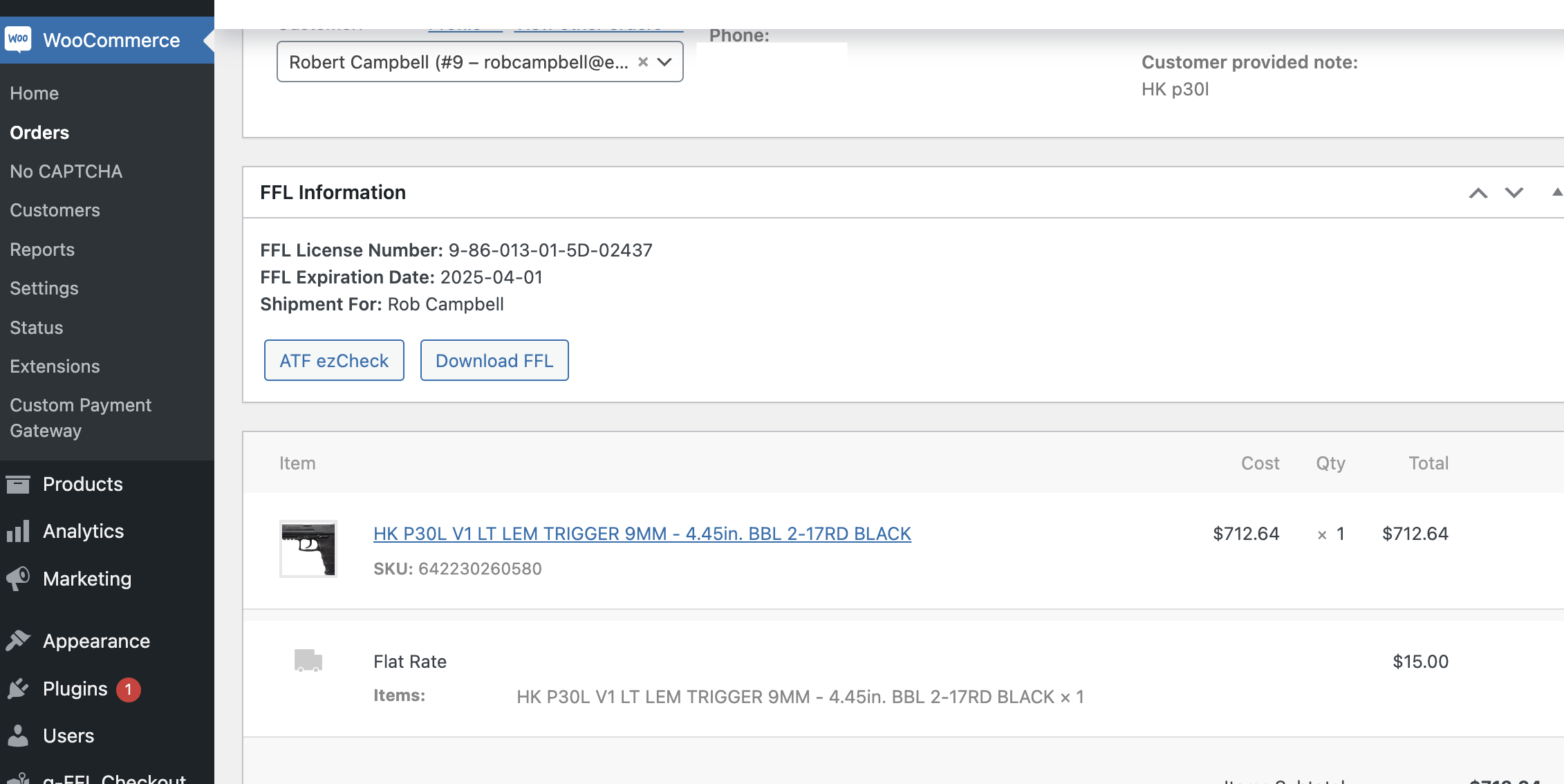1564x784 pixels.
Task: Open the WooCommerce Status page
Action: (37, 328)
